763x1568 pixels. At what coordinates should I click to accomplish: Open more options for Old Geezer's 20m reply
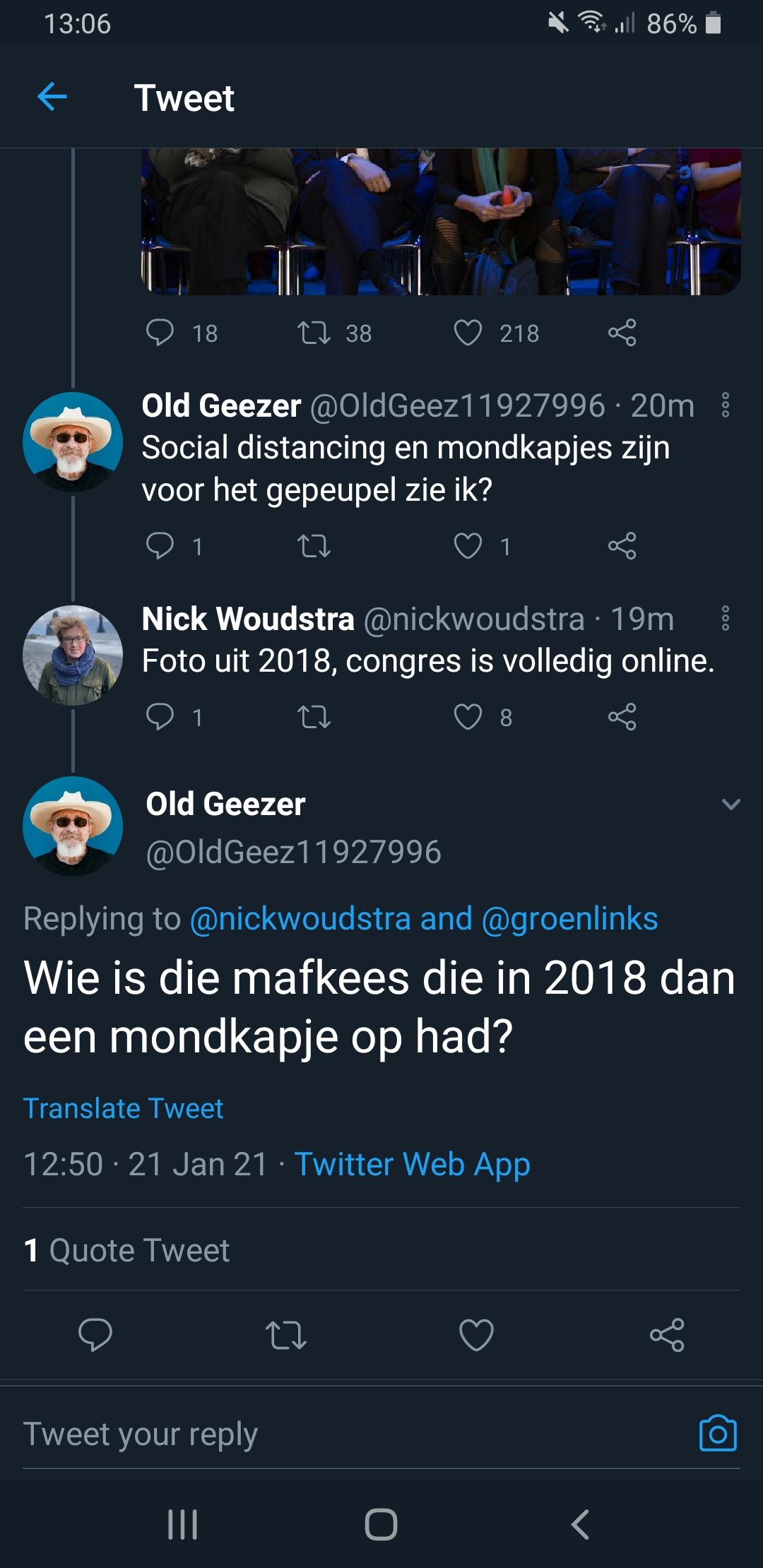tap(725, 405)
